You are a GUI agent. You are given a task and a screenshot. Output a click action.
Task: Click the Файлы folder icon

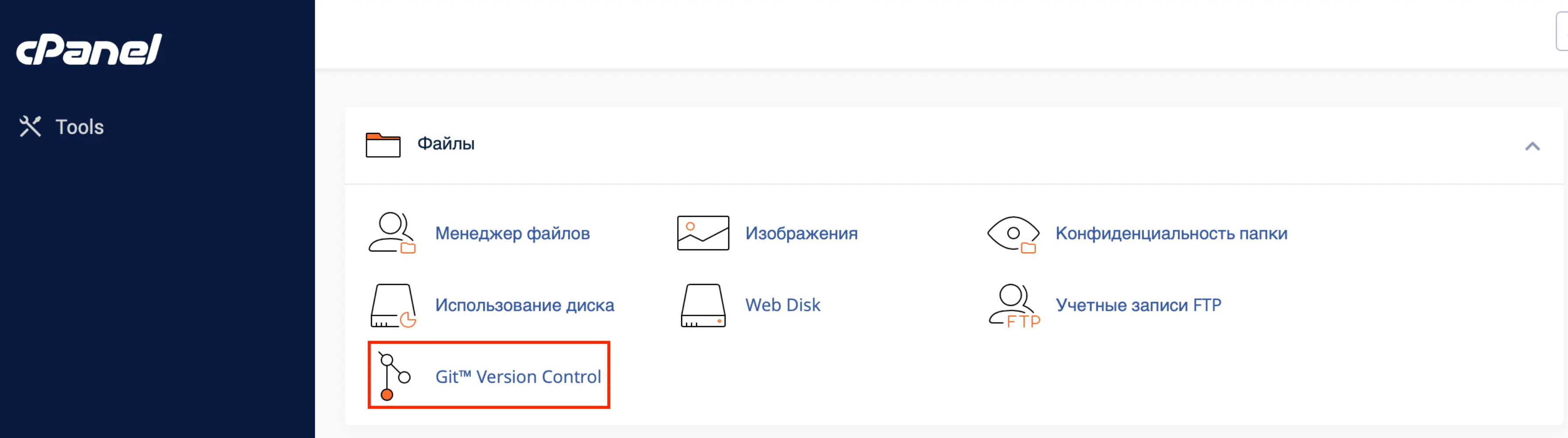pyautogui.click(x=383, y=145)
